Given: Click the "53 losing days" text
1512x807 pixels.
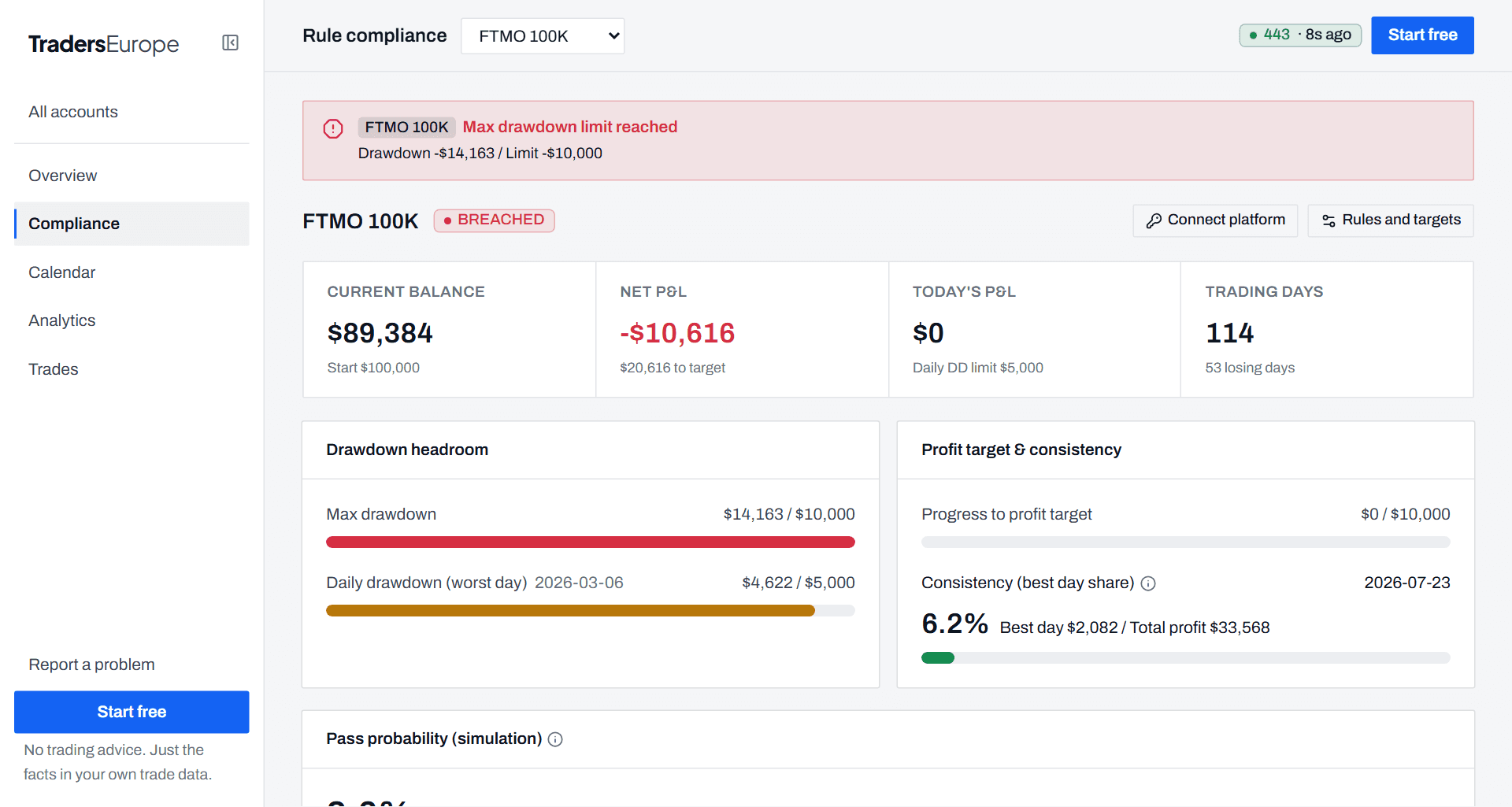Looking at the screenshot, I should coord(1250,368).
